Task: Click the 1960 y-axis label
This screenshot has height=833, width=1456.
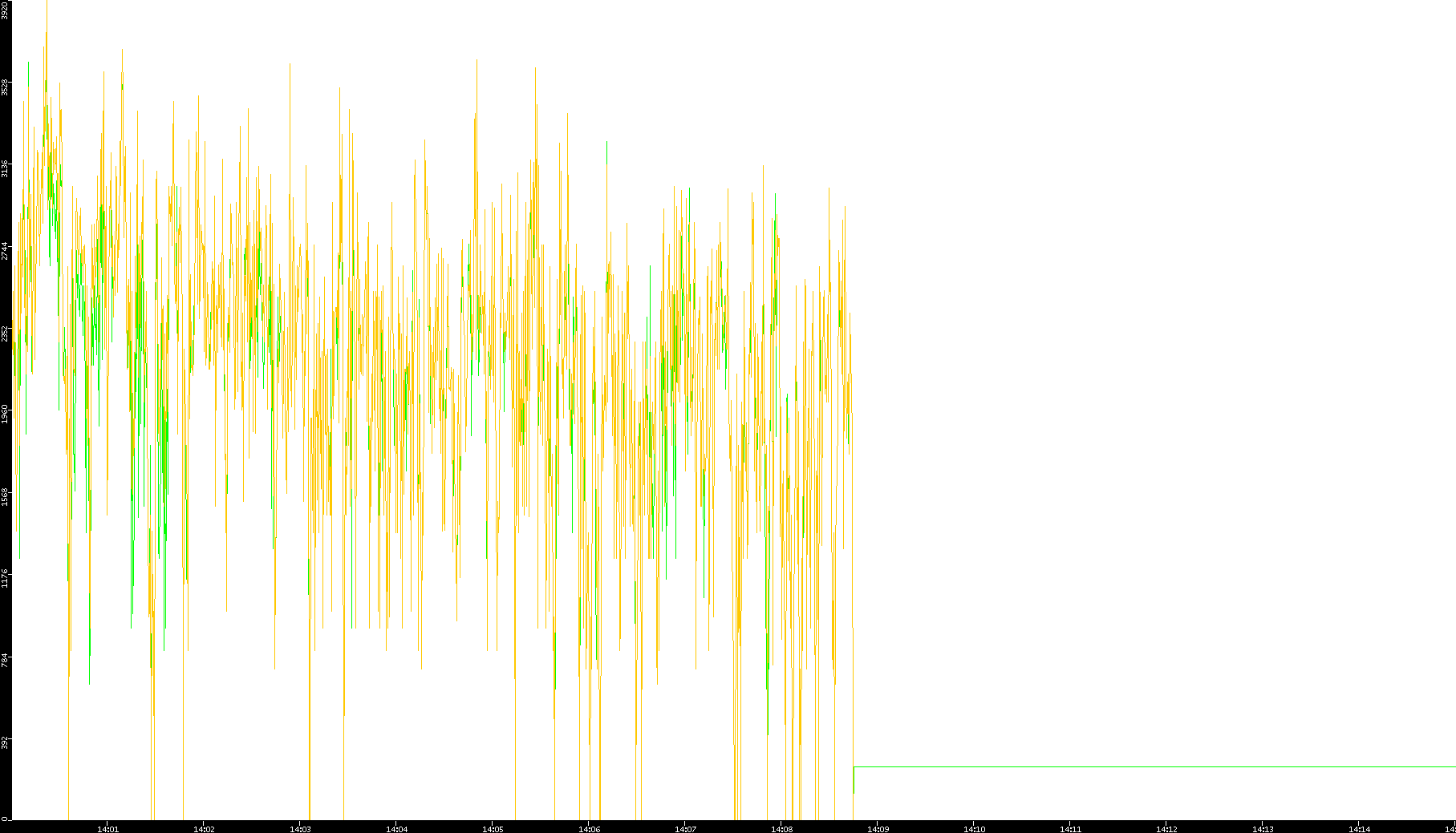Action: pos(6,414)
